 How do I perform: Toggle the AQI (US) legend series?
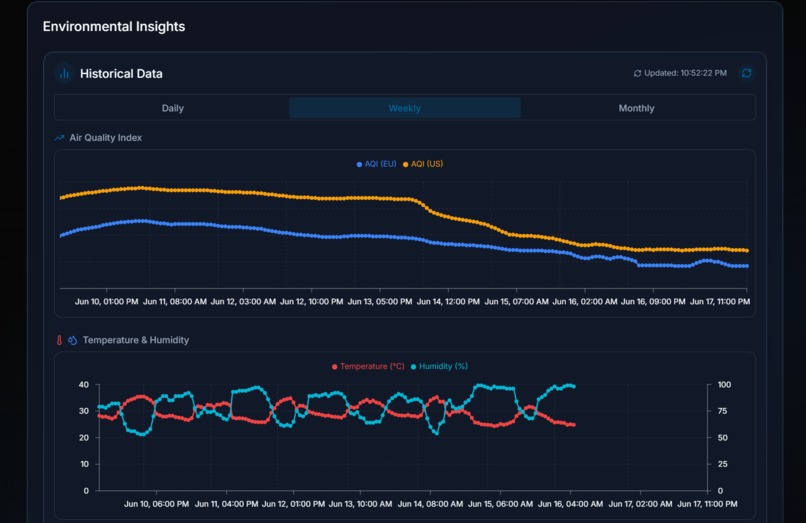point(423,164)
